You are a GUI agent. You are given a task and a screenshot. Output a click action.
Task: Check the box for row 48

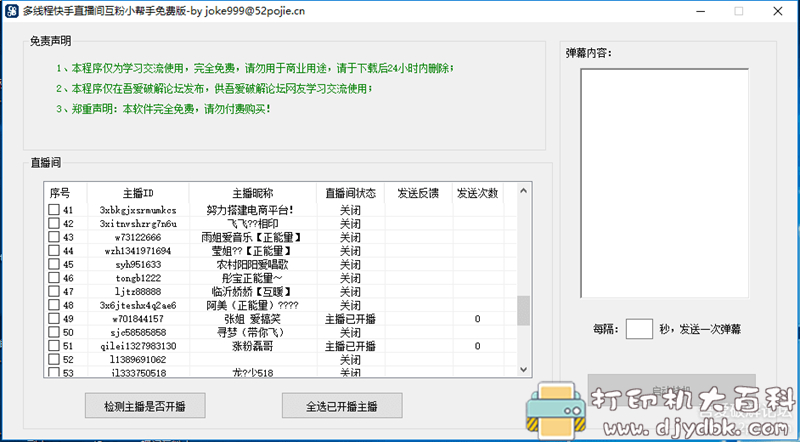pyautogui.click(x=54, y=305)
